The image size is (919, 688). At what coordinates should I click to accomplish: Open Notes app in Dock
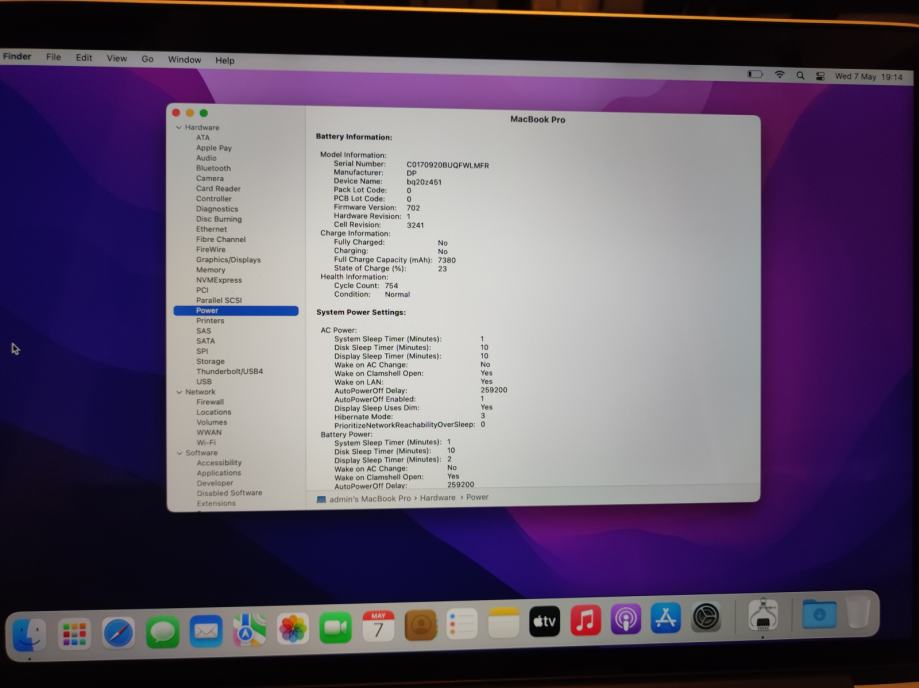point(503,622)
